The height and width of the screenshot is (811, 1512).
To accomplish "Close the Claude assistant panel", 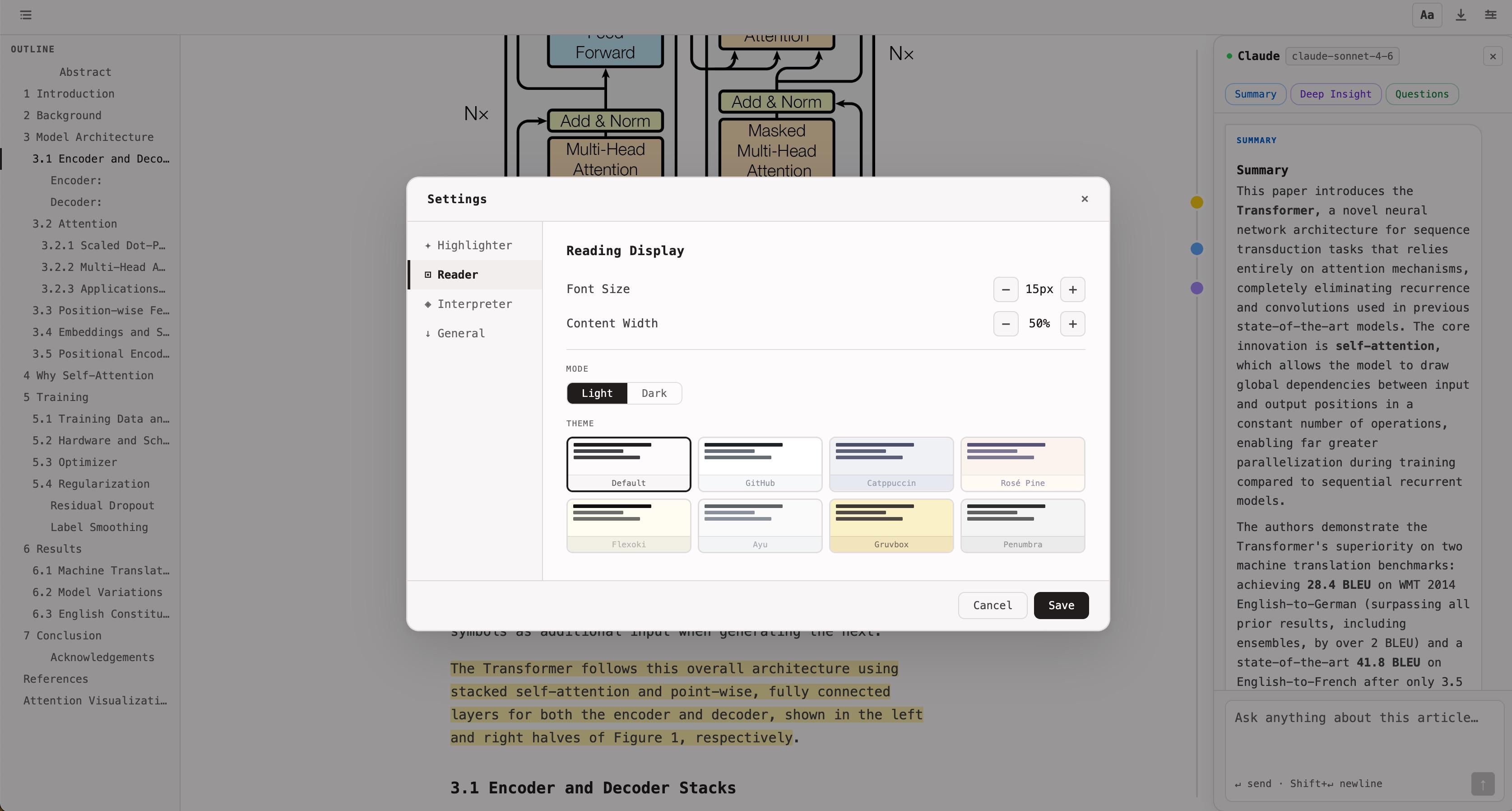I will pyautogui.click(x=1493, y=56).
